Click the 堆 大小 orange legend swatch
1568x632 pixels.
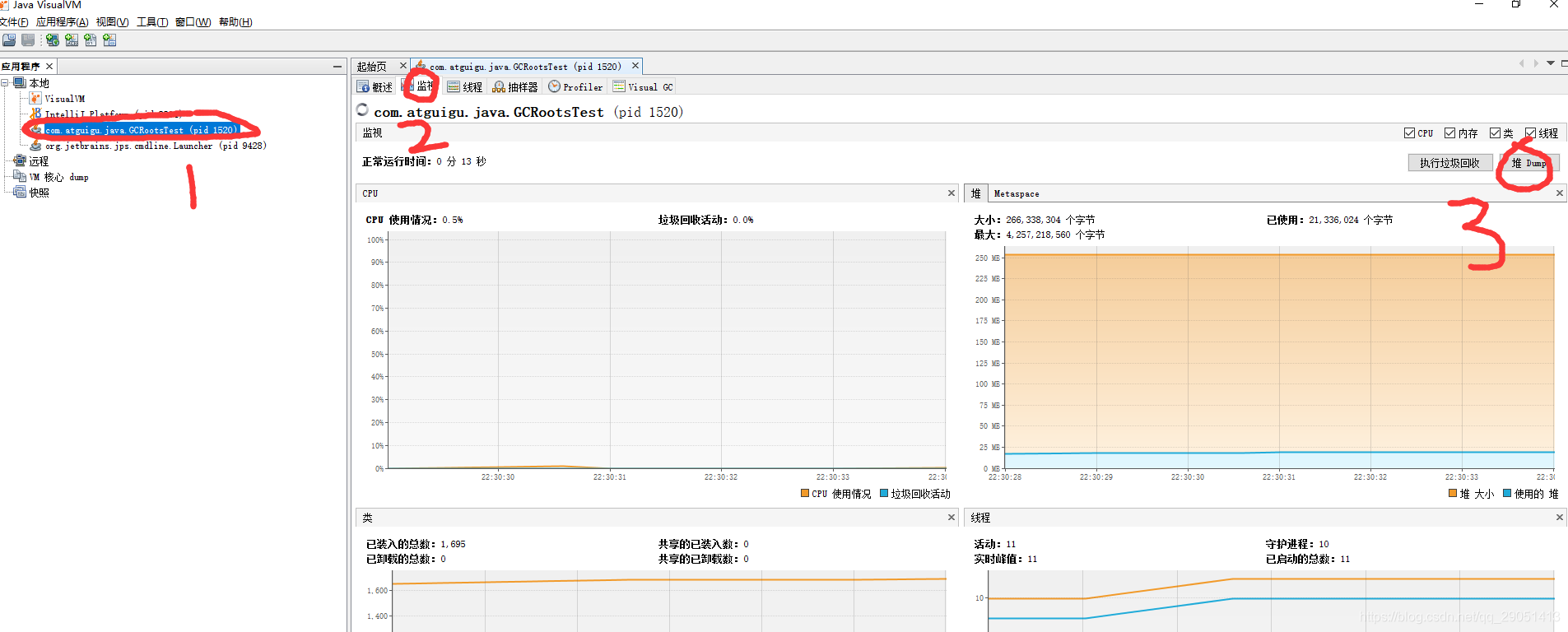(x=1453, y=494)
